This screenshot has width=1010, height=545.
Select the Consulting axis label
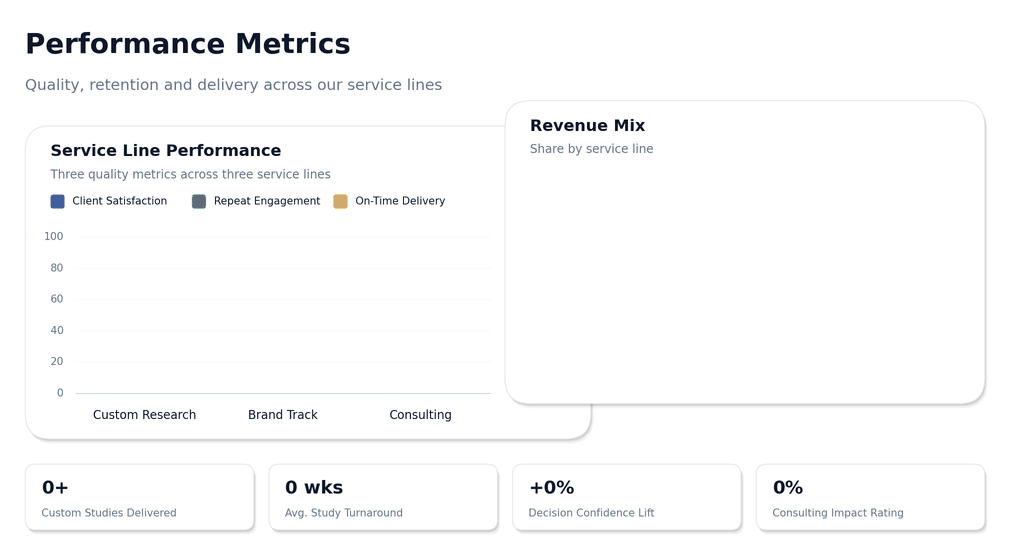point(420,415)
